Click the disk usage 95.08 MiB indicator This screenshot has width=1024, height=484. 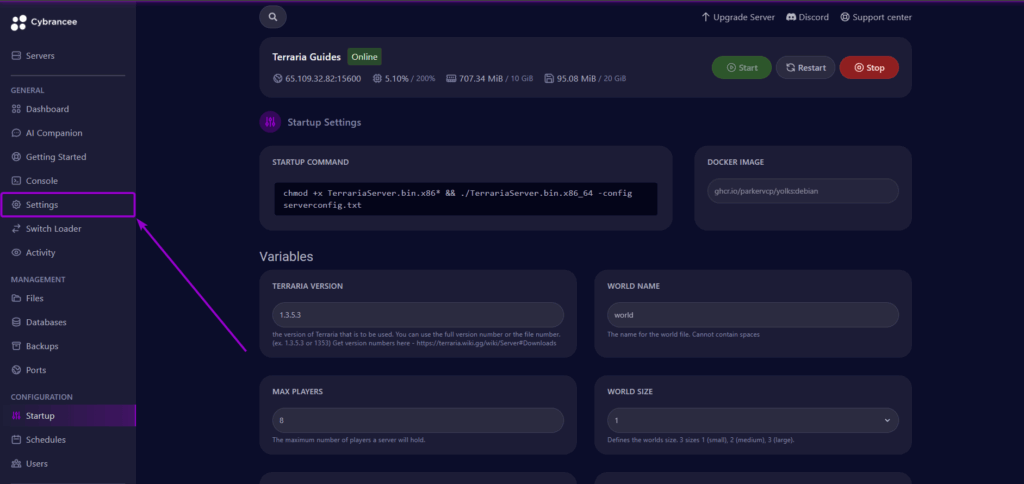pos(585,78)
